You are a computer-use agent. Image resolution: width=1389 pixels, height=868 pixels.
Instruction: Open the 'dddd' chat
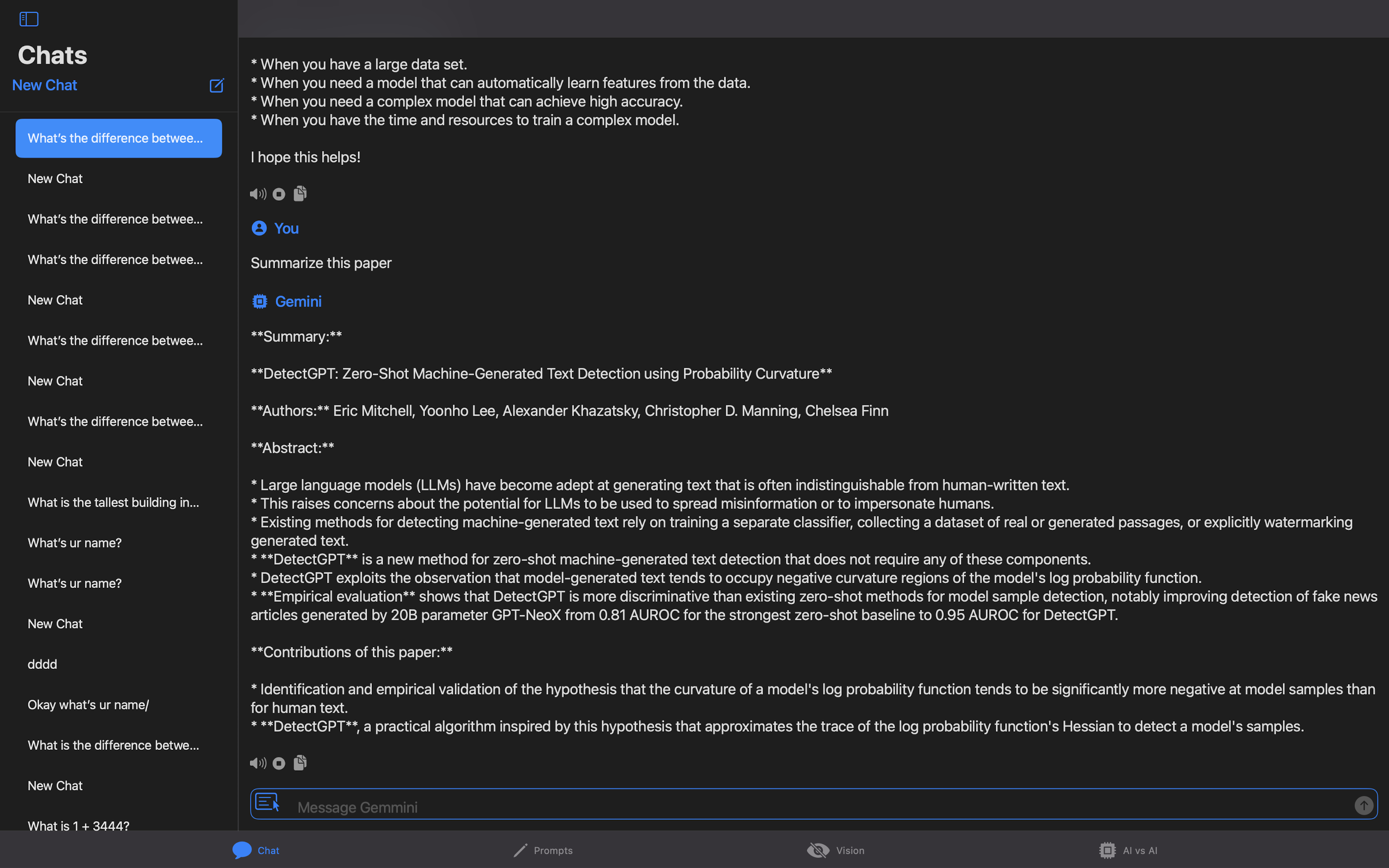pyautogui.click(x=42, y=664)
